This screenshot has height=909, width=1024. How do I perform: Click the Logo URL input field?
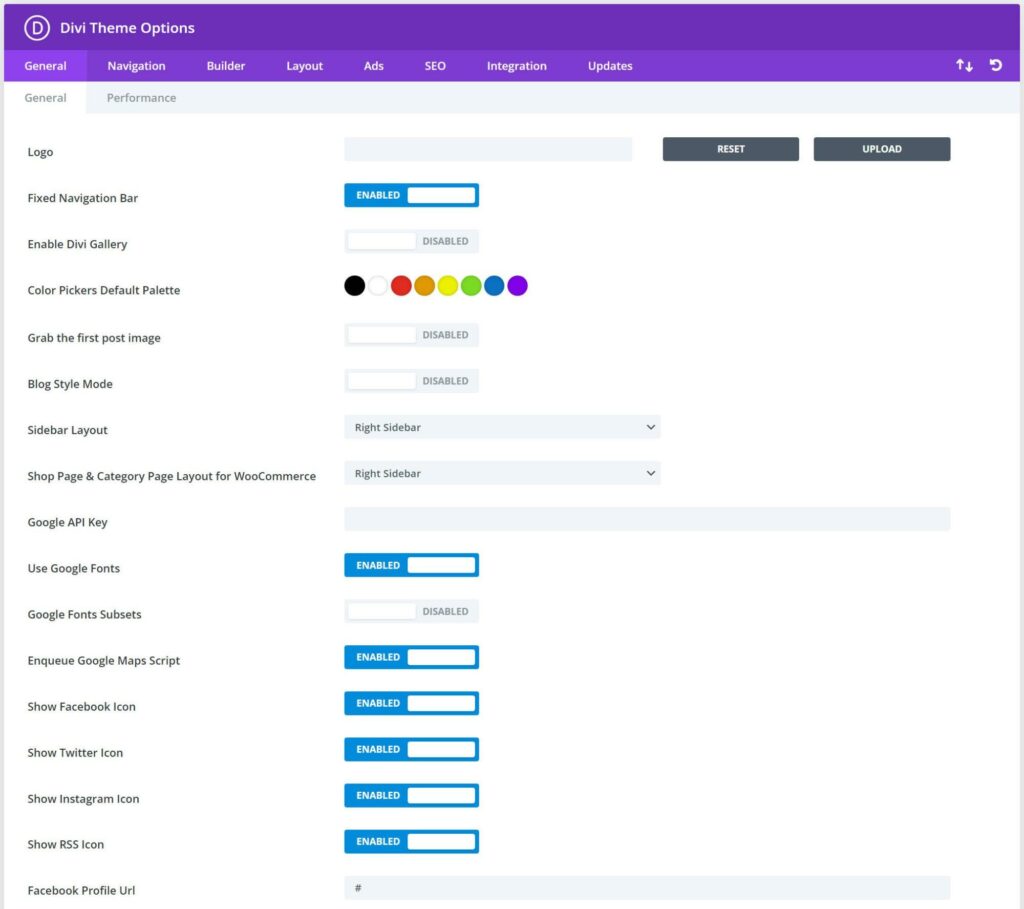tap(488, 149)
